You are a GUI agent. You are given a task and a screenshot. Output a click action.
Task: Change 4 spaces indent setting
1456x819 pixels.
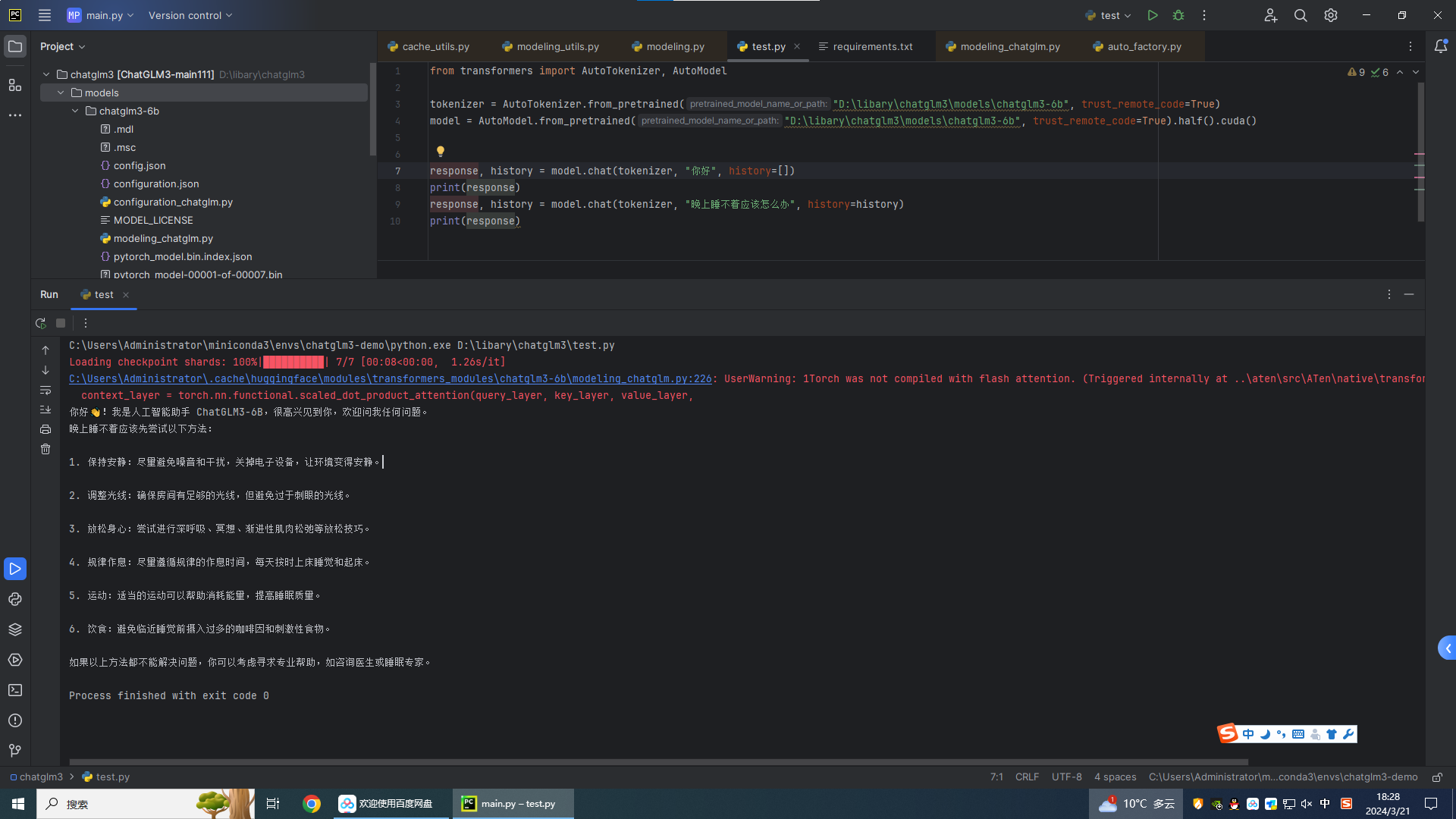pos(1115,777)
